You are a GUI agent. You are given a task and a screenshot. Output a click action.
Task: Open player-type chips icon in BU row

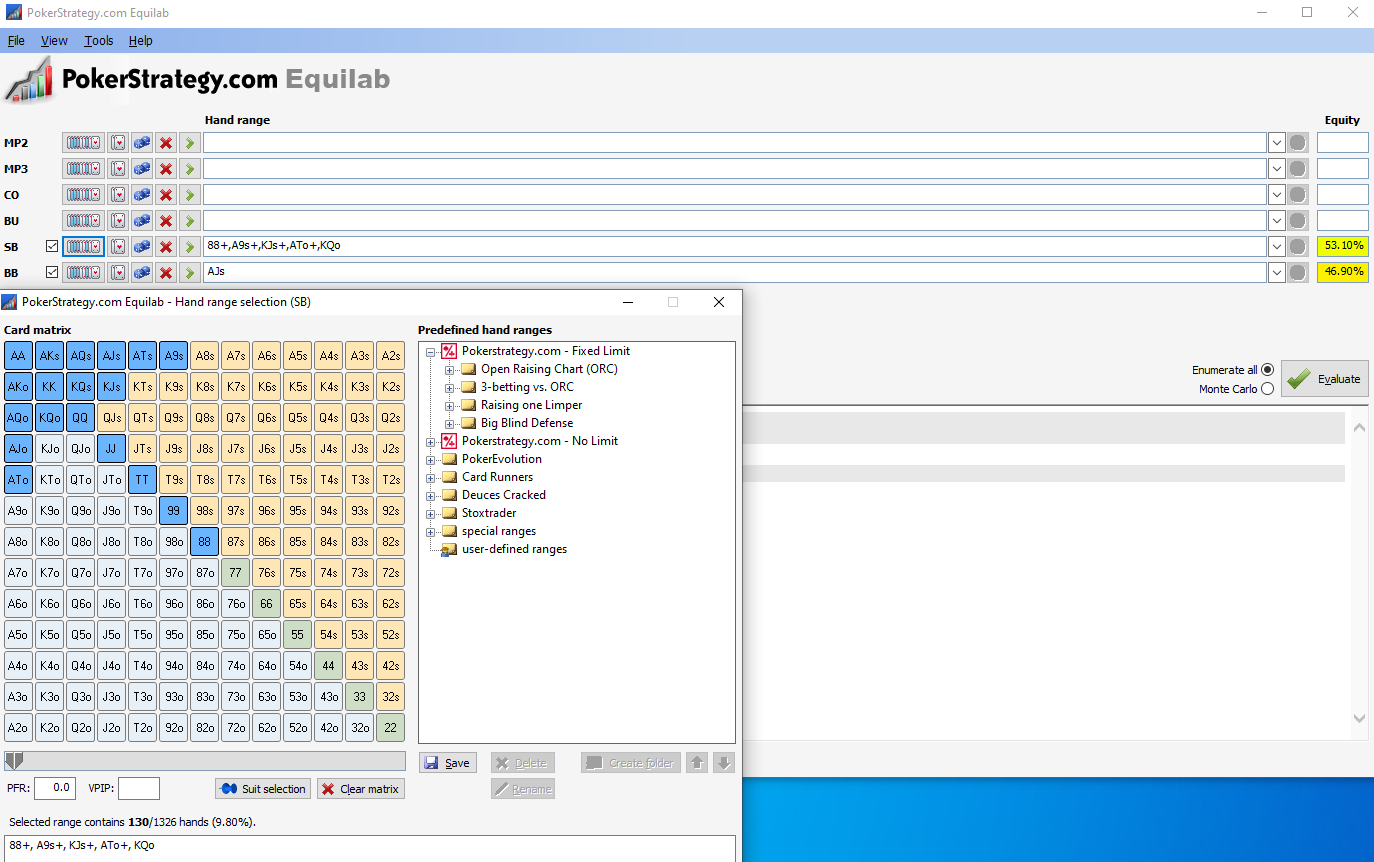pos(142,221)
